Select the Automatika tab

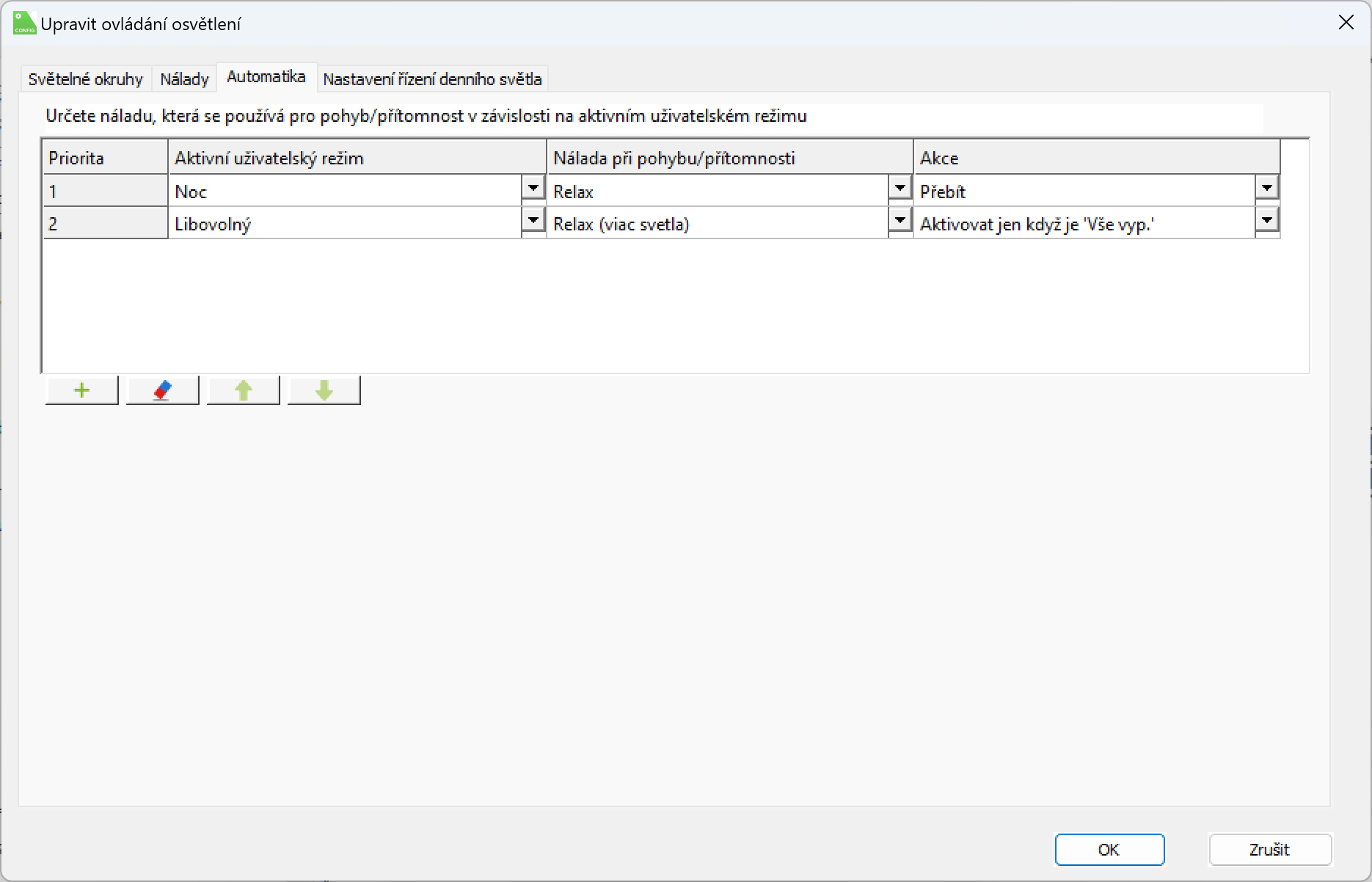[266, 77]
